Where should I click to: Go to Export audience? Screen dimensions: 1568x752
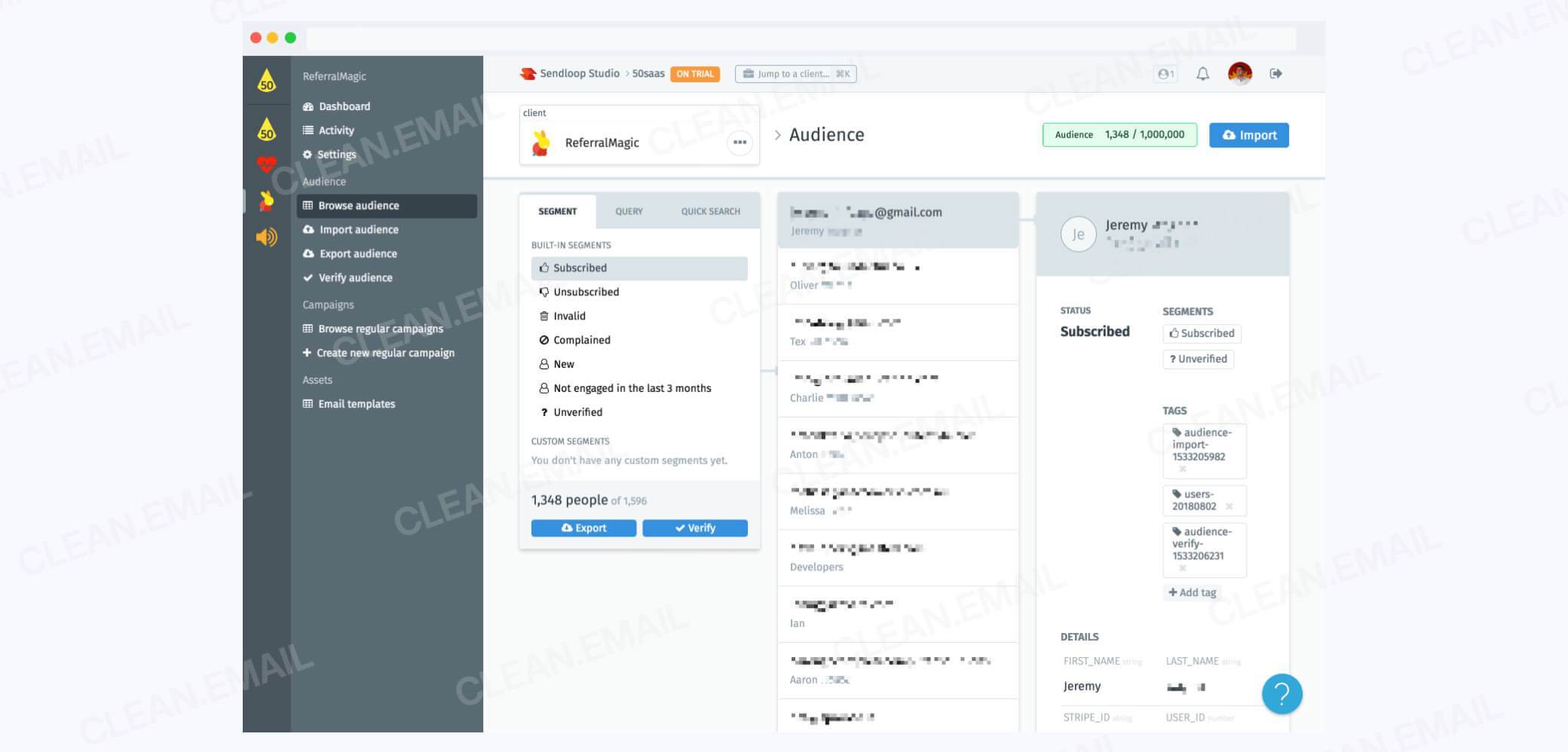click(350, 254)
